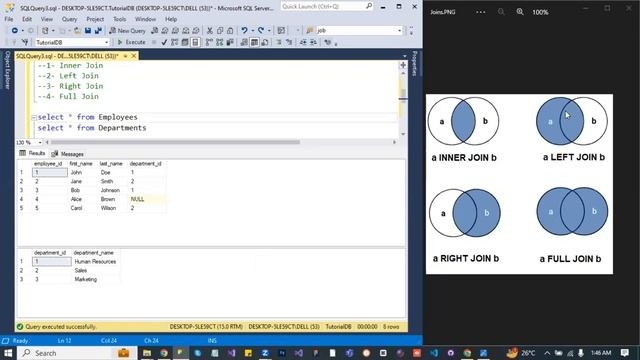The width and height of the screenshot is (640, 360).
Task: Click the employee_id column header
Action: (48, 164)
